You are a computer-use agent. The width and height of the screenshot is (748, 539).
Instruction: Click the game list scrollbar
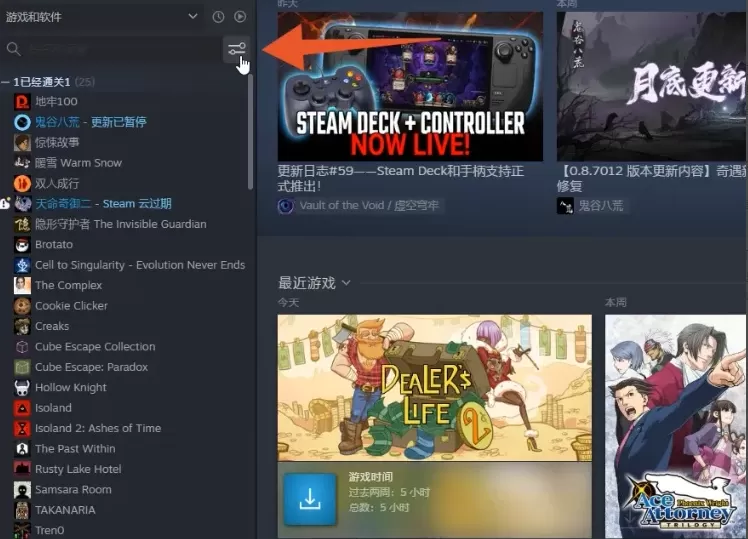click(250, 131)
